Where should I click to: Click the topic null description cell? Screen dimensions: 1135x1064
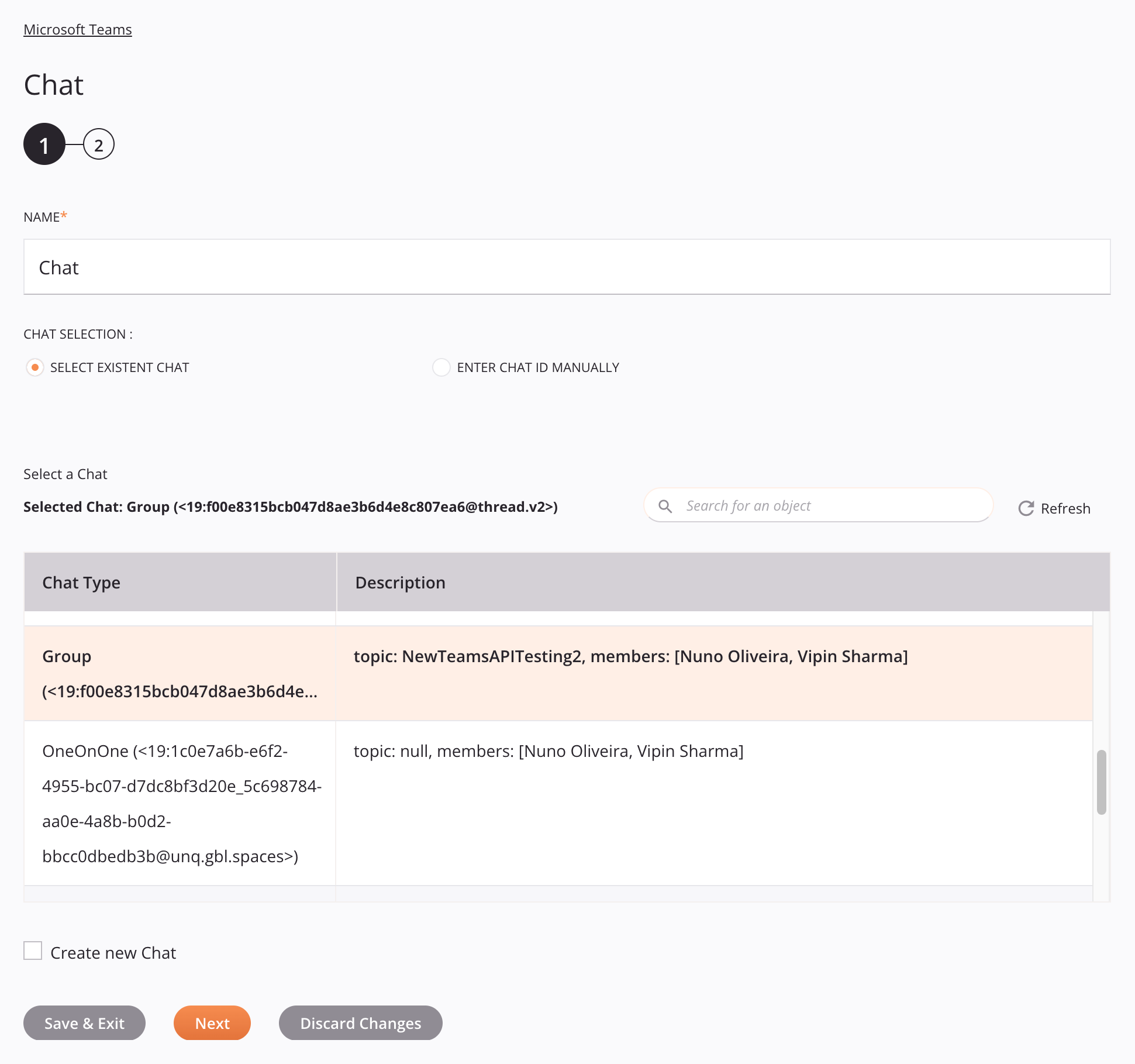coord(714,803)
